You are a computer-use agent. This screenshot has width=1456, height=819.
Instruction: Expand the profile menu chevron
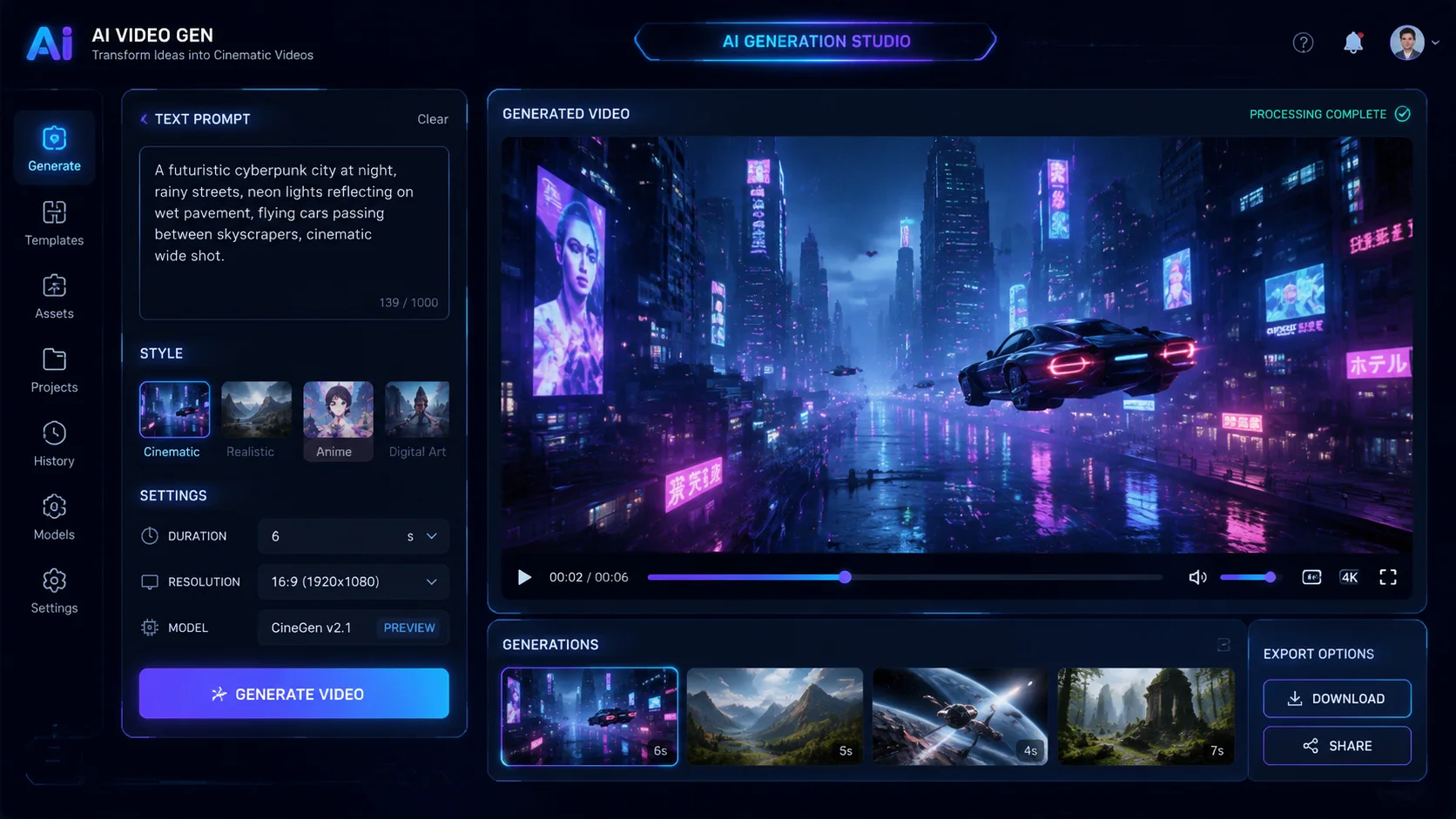coord(1436,43)
